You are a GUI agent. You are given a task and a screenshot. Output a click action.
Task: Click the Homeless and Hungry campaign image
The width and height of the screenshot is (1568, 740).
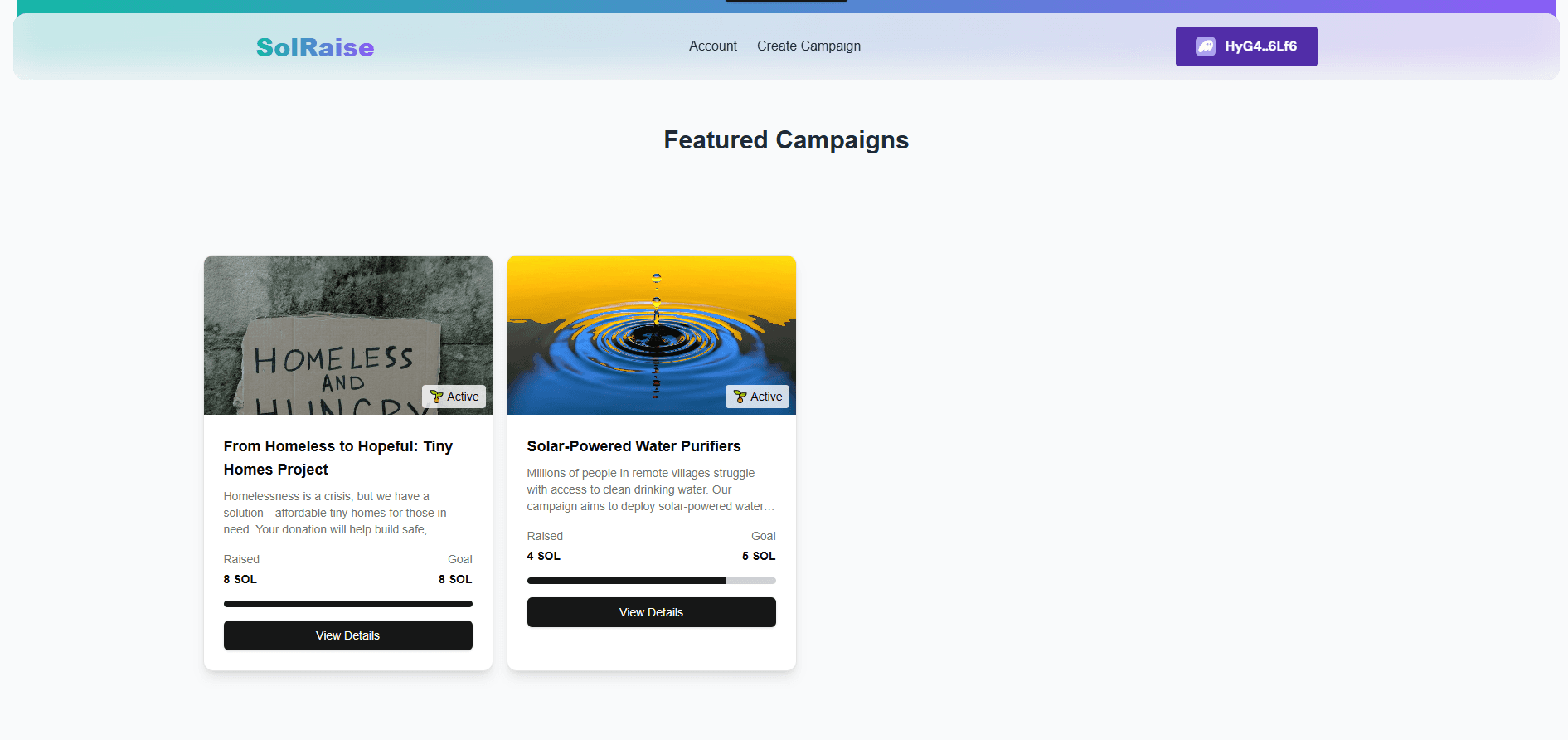tap(348, 335)
